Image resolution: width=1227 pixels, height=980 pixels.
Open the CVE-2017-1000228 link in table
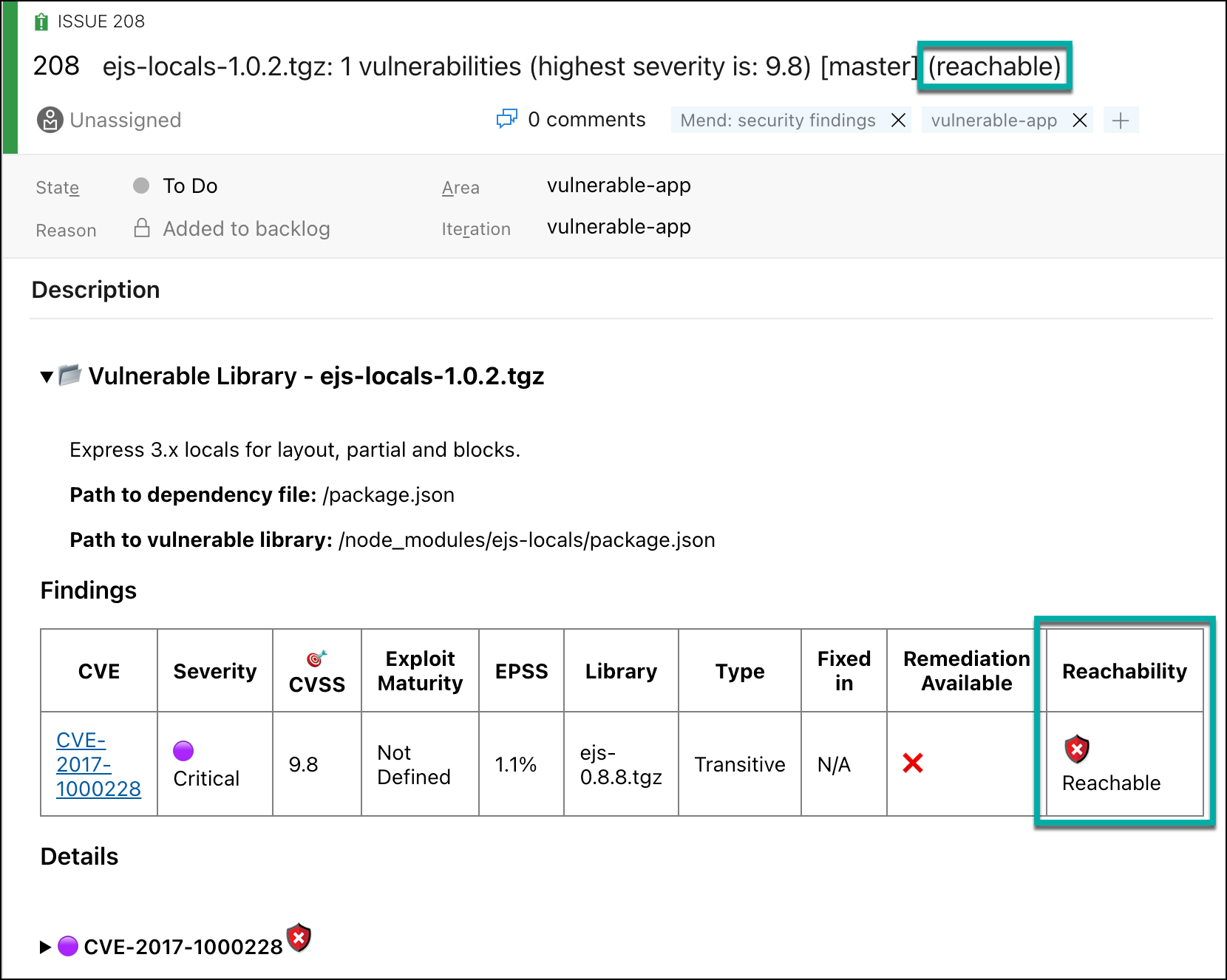click(98, 764)
